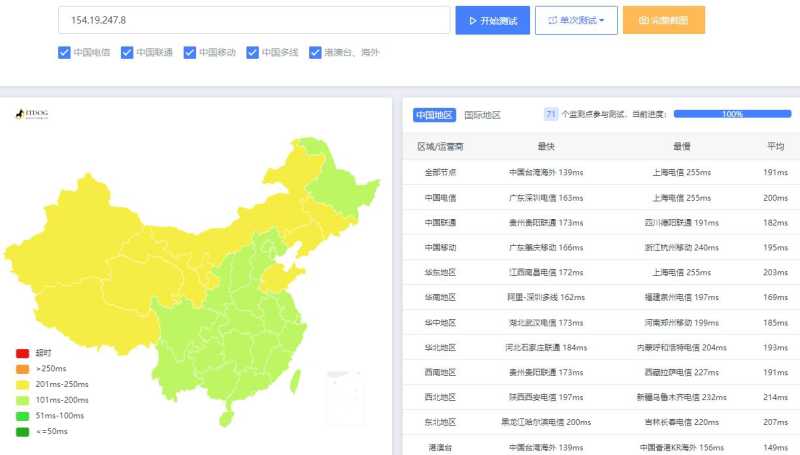Click the 华东地区 row label
The width and height of the screenshot is (800, 455).
(x=440, y=272)
